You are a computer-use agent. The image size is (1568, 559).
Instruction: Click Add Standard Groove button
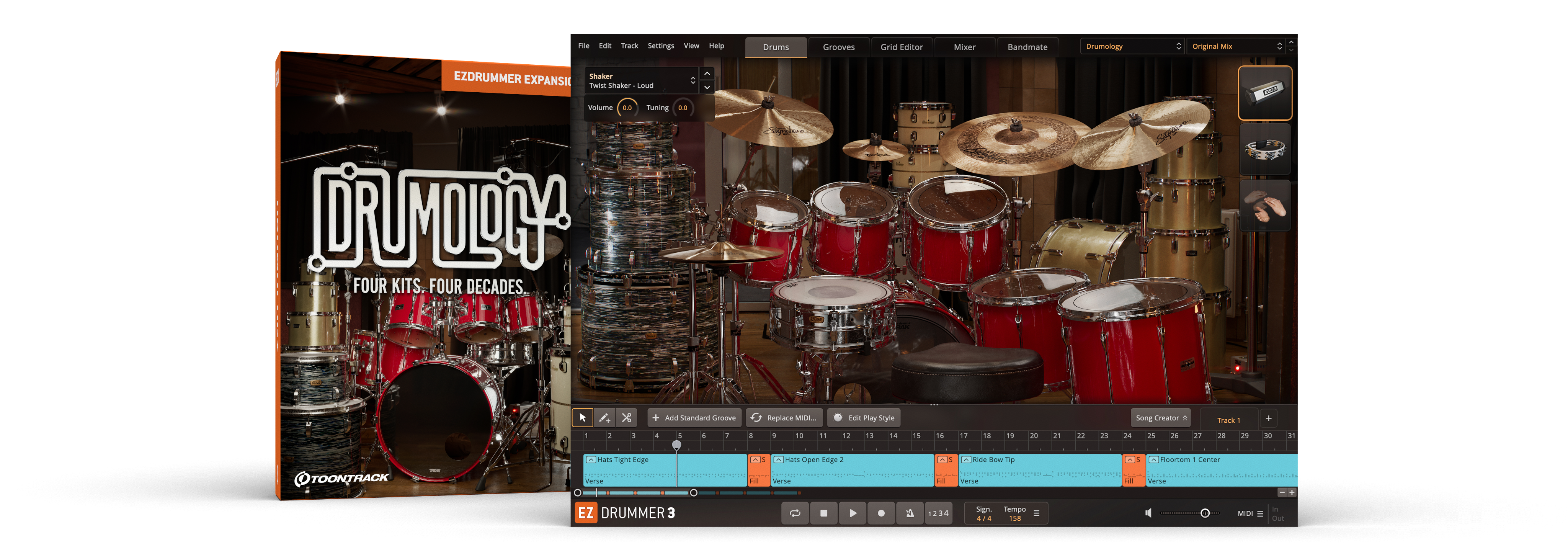pos(694,418)
